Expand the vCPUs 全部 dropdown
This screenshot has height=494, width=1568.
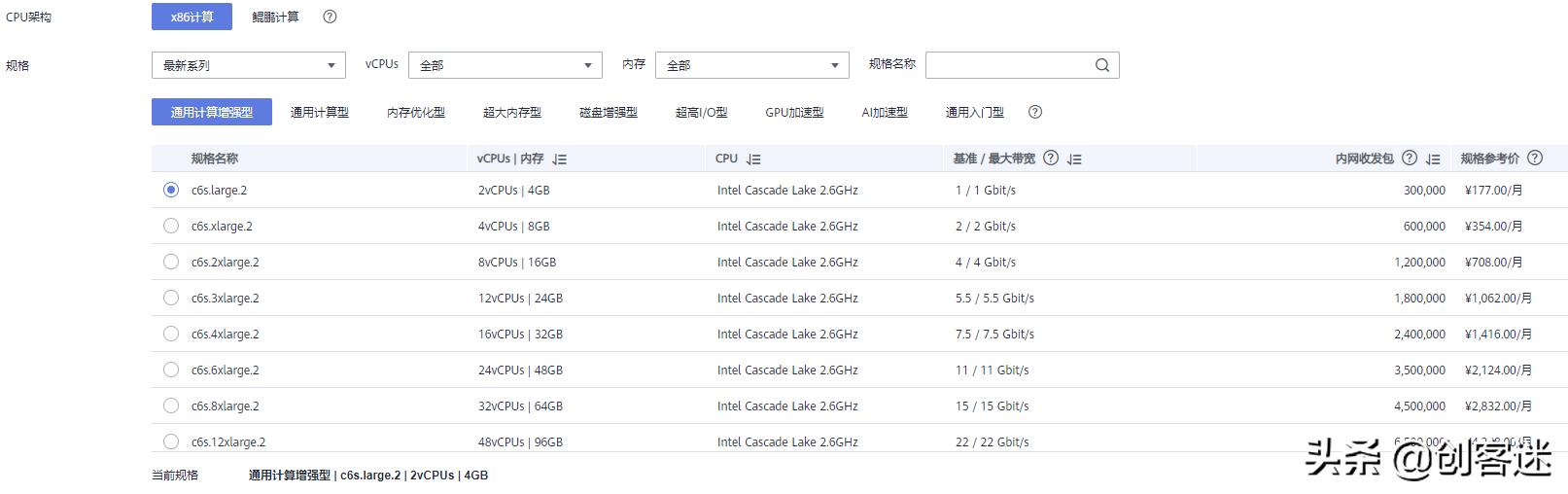505,65
